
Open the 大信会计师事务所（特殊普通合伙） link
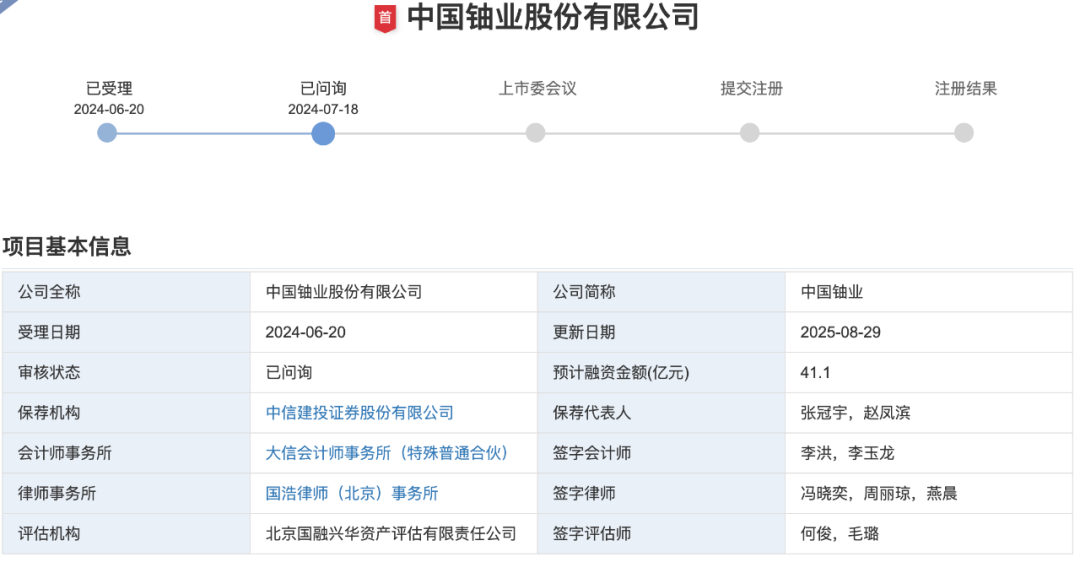(387, 453)
